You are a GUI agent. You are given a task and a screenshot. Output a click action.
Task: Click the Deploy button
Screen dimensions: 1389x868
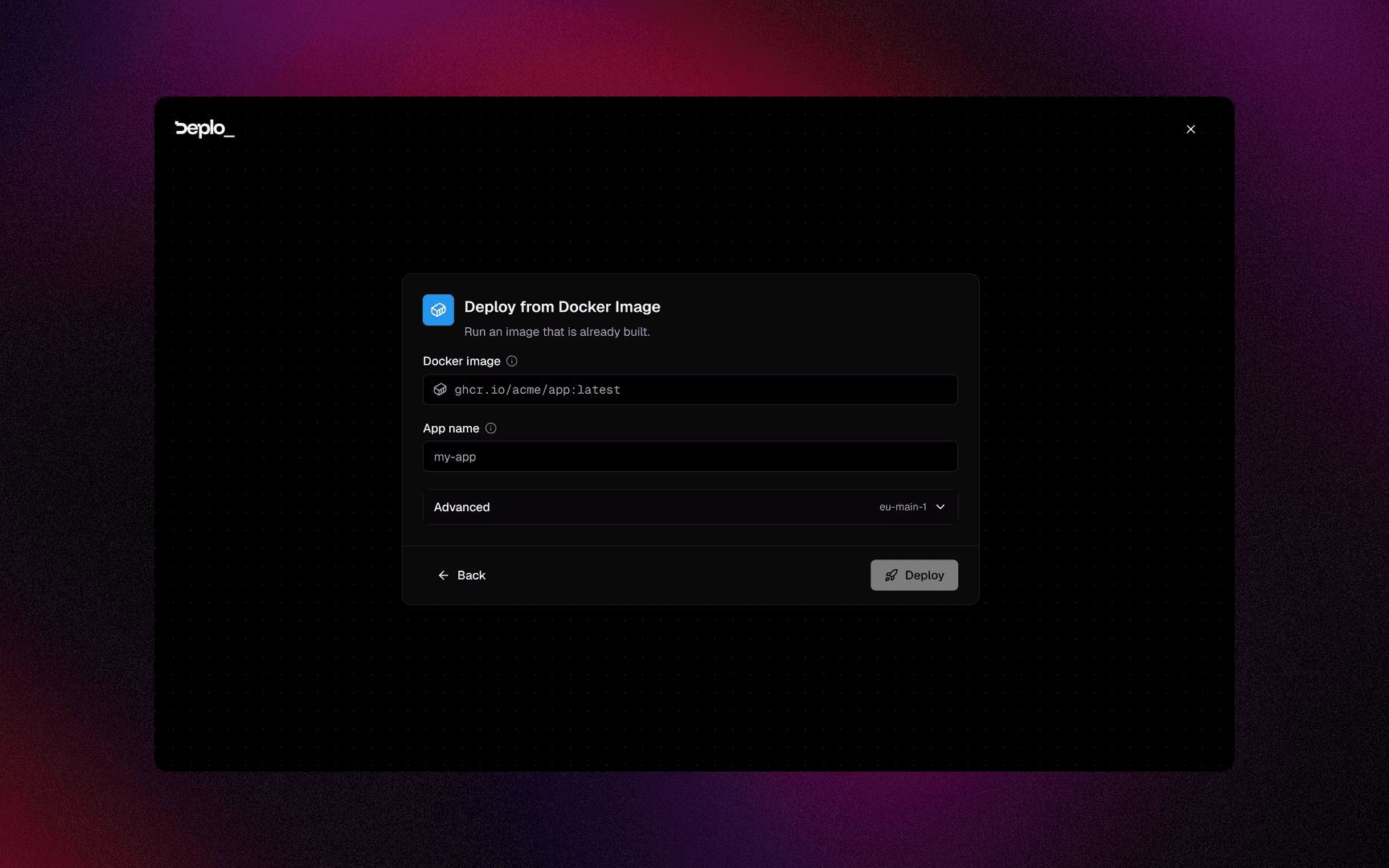point(914,575)
